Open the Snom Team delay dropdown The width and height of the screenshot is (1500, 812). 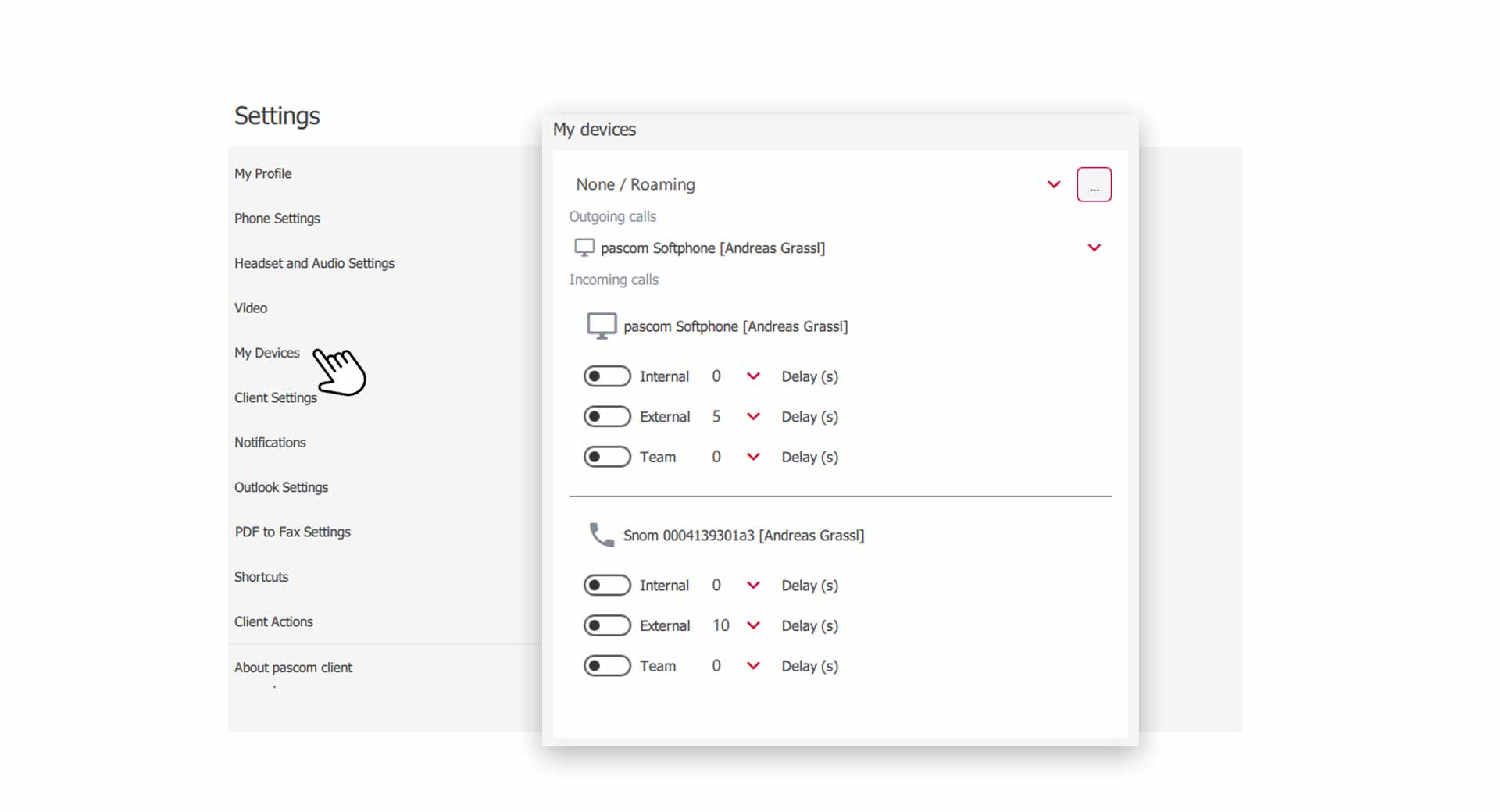pos(753,666)
